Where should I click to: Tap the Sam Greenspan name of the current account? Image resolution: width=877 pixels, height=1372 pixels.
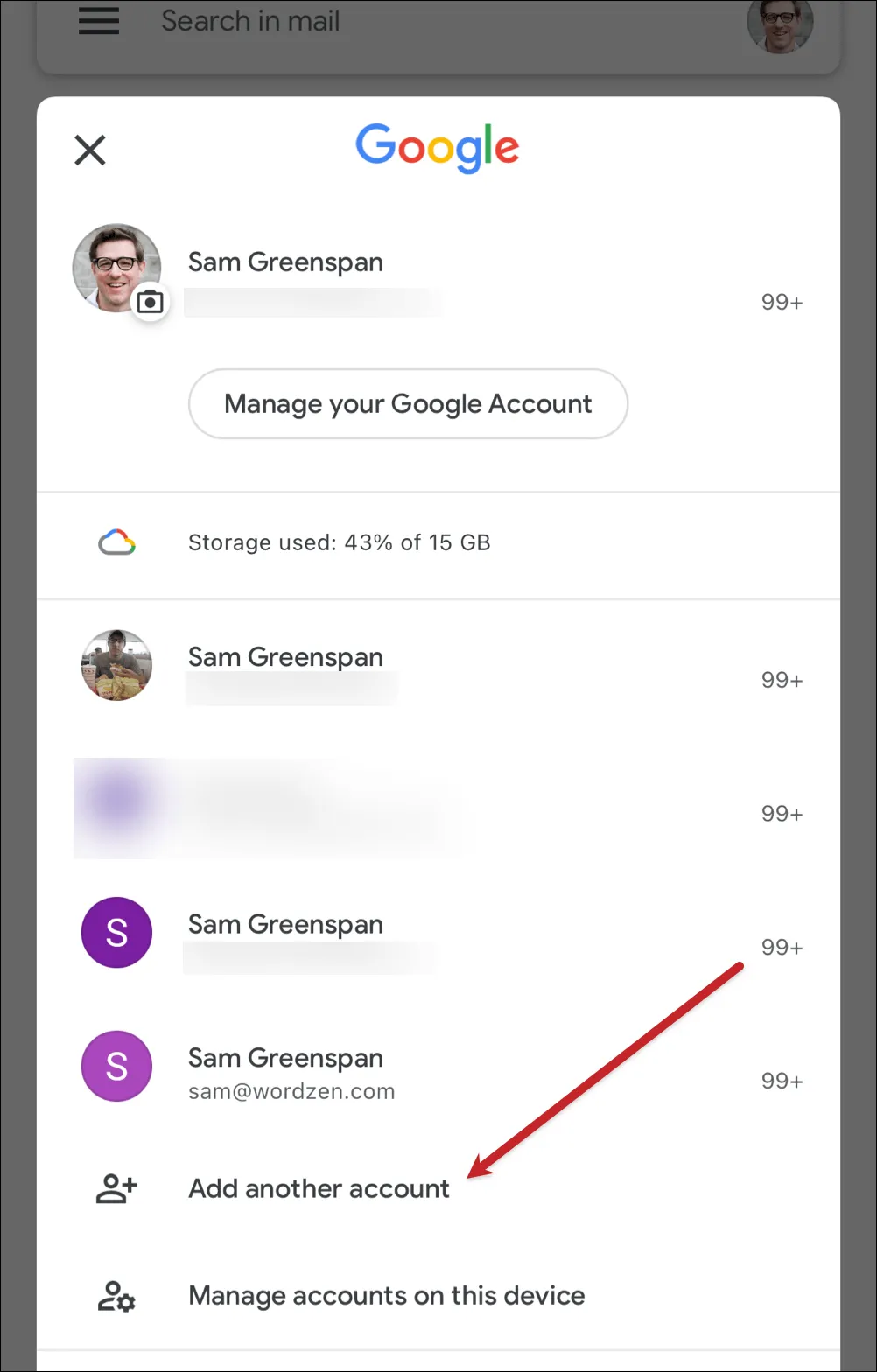(x=285, y=262)
